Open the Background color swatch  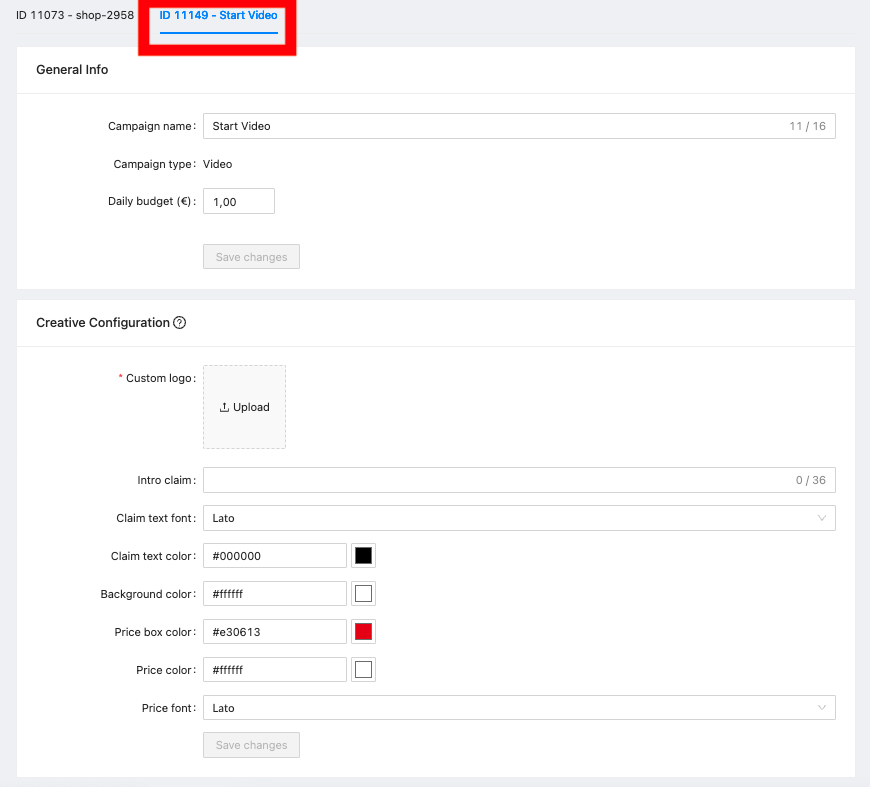(x=363, y=594)
